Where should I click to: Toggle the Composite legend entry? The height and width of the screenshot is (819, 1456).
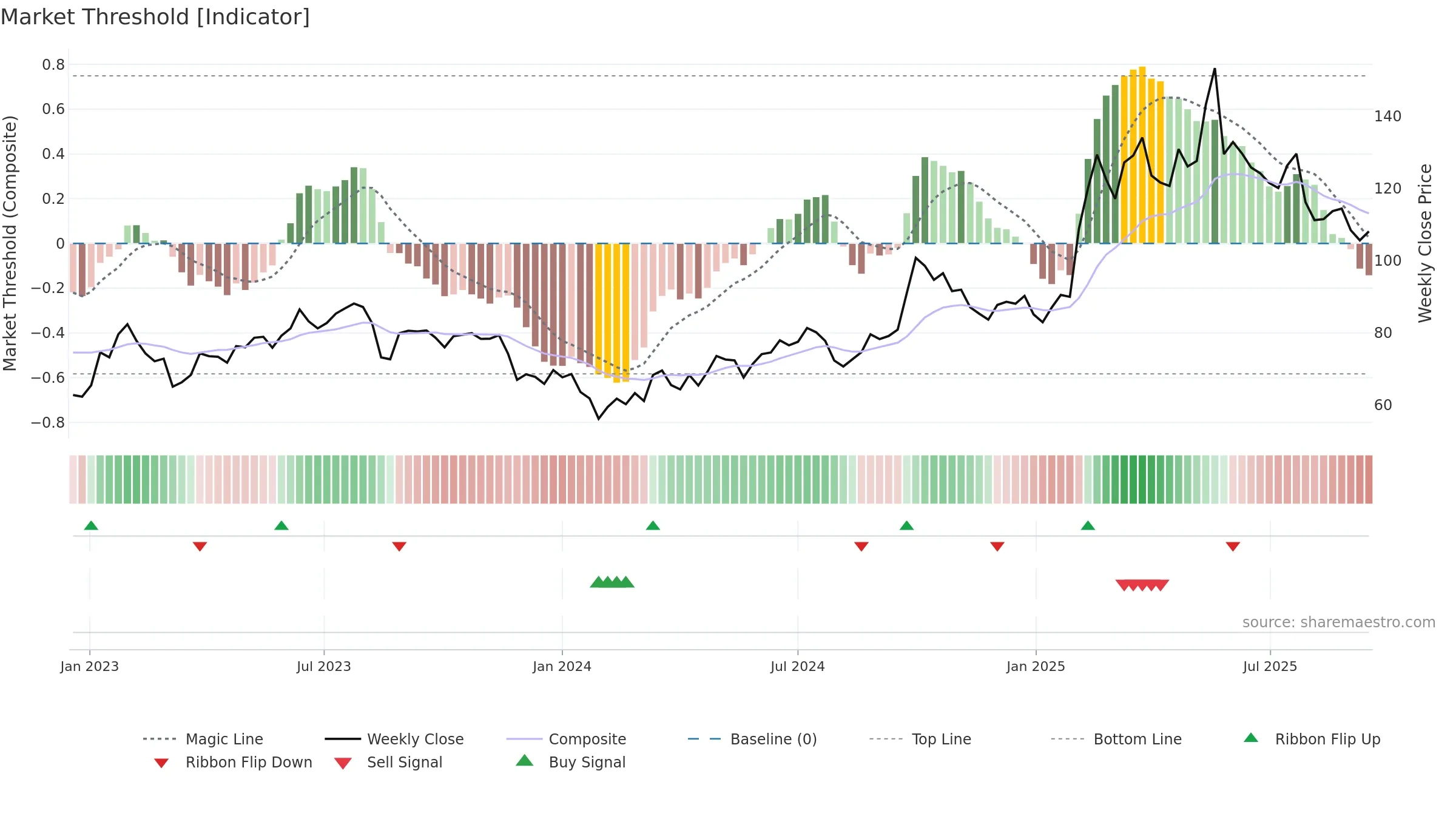[x=566, y=739]
